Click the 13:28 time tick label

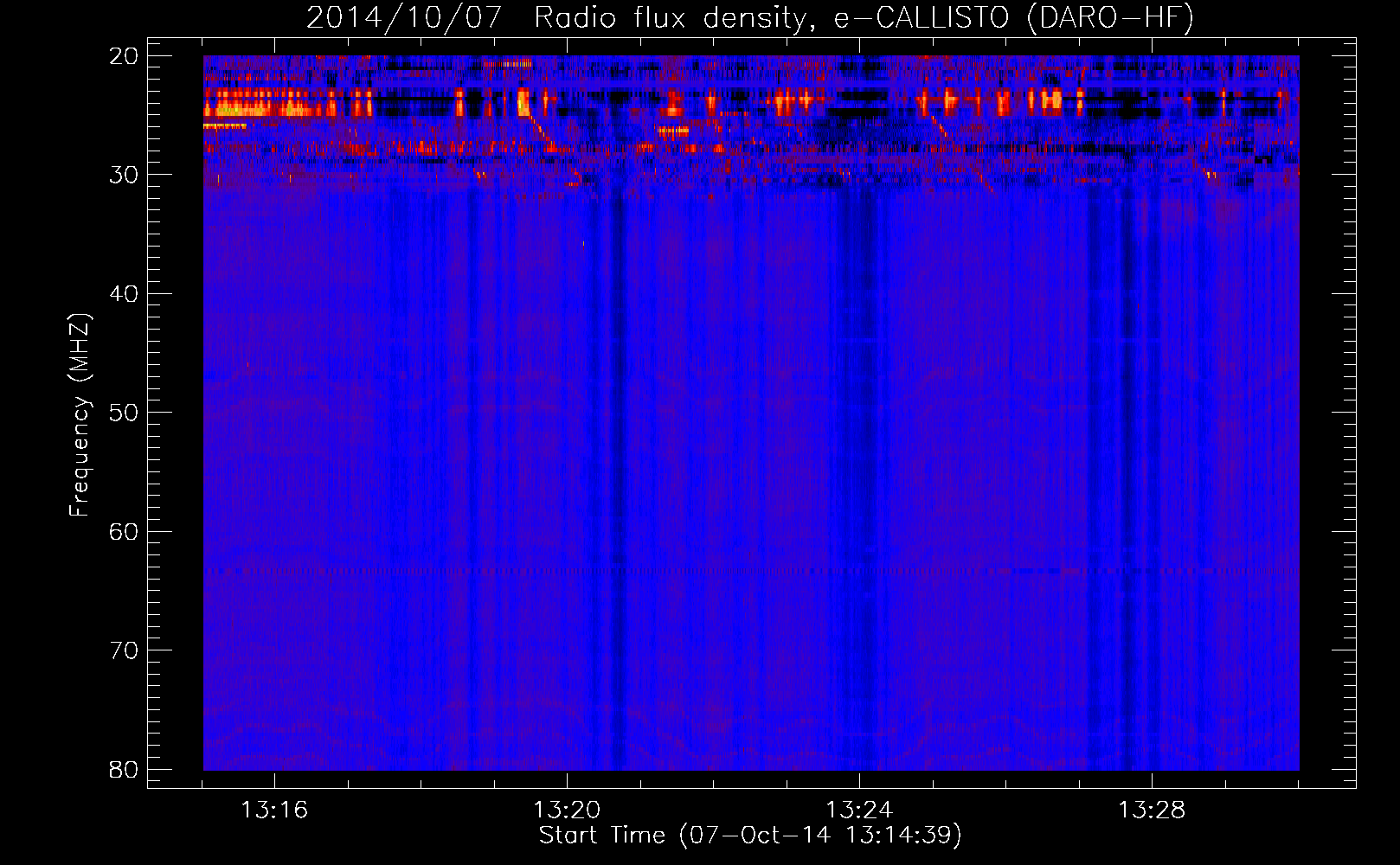(1152, 811)
